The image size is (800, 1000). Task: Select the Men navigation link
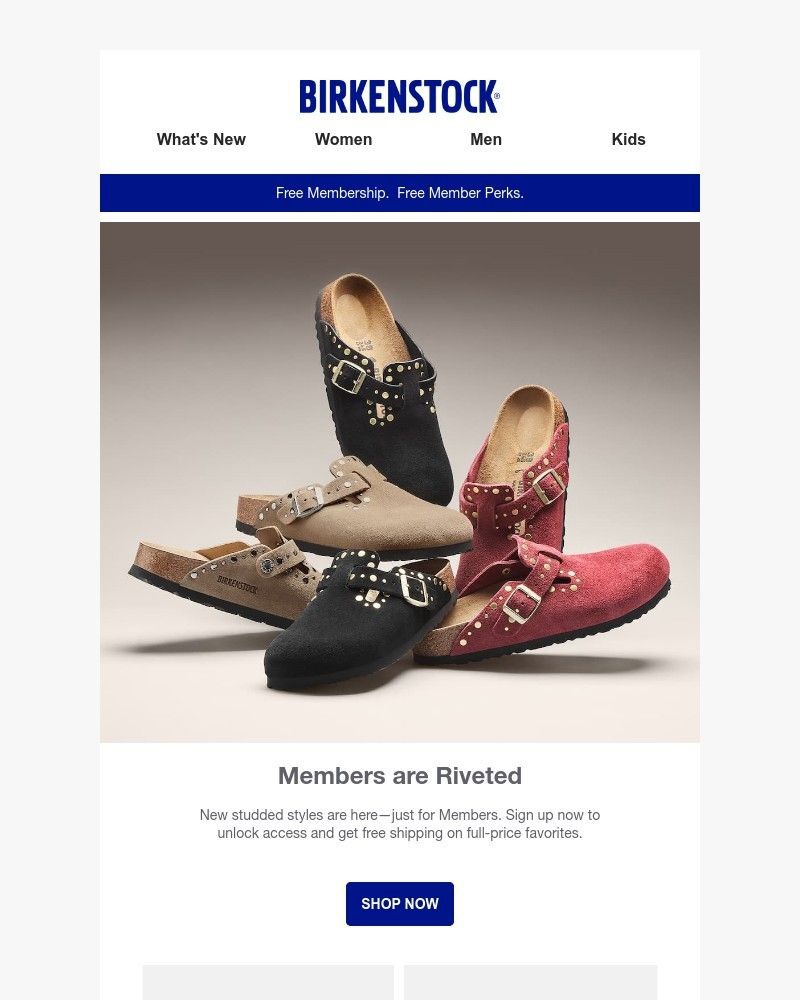coord(486,140)
